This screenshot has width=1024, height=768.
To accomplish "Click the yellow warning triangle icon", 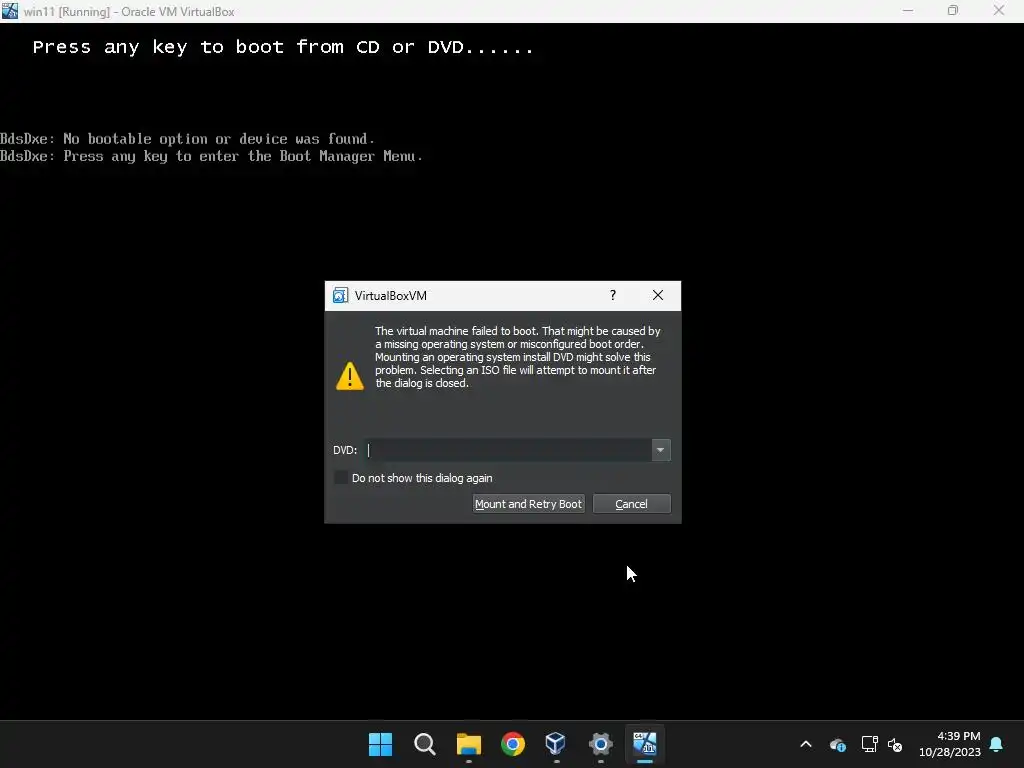I will click(350, 376).
